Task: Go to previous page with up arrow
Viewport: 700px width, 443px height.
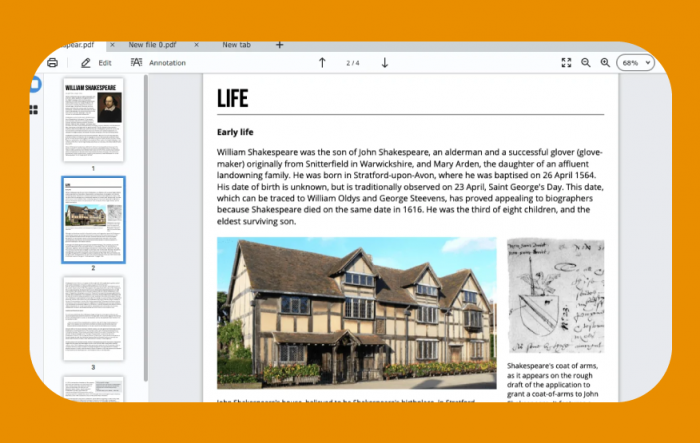Action: point(322,63)
